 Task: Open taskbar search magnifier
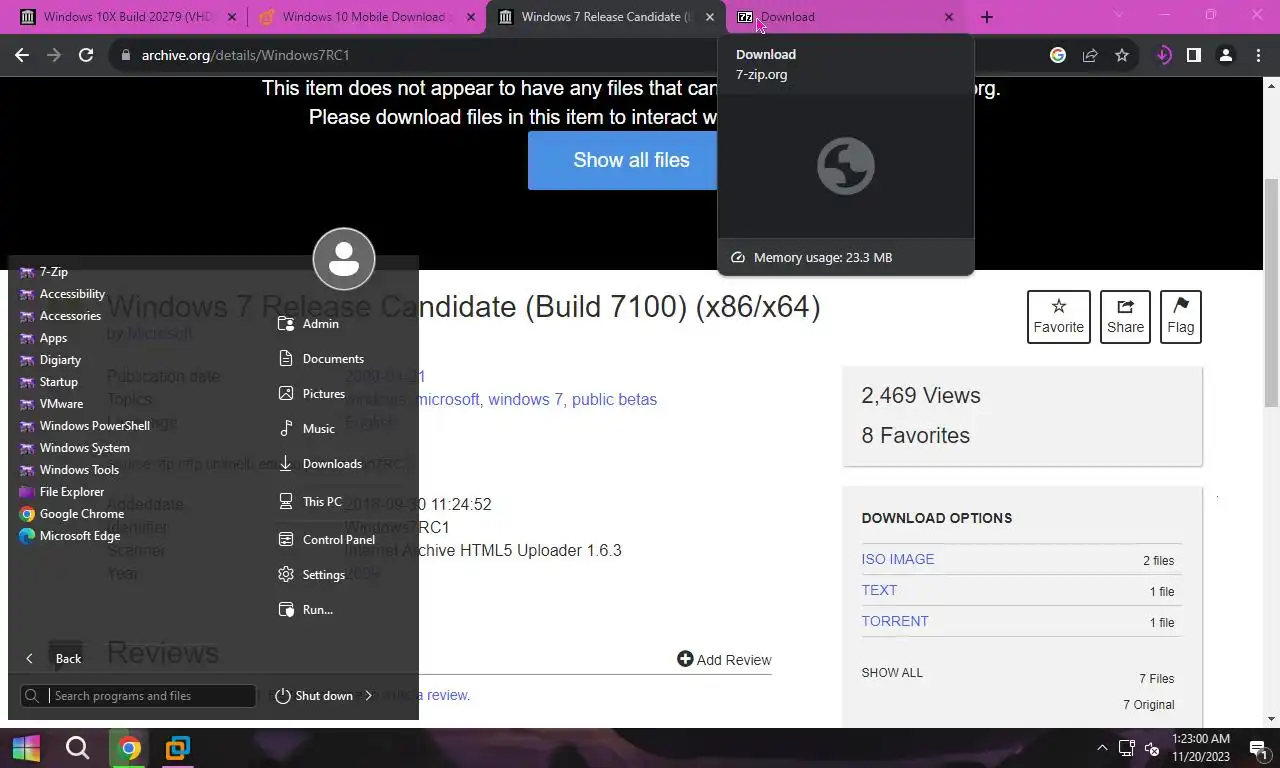77,748
